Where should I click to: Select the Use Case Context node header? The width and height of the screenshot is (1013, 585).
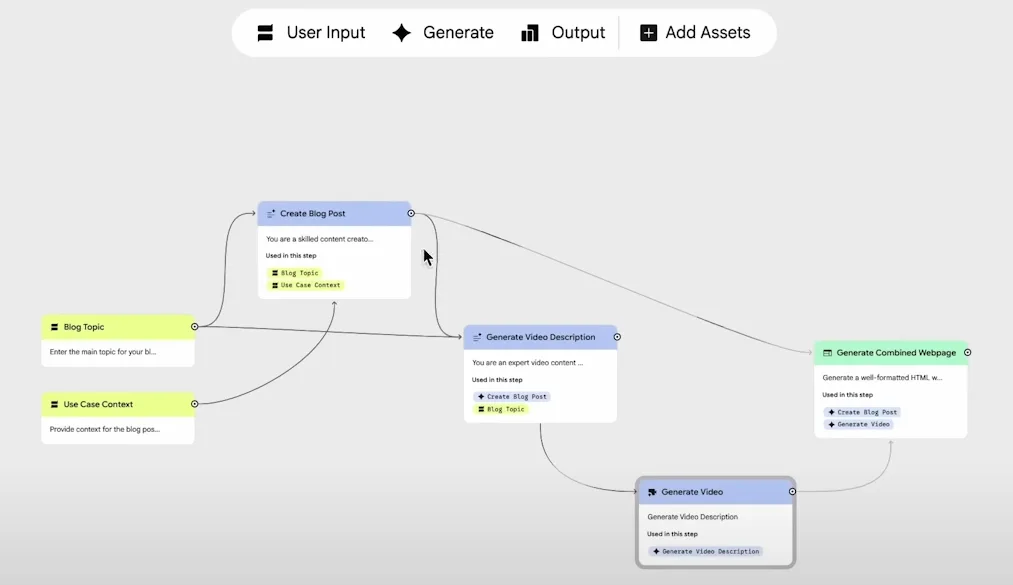pos(118,404)
